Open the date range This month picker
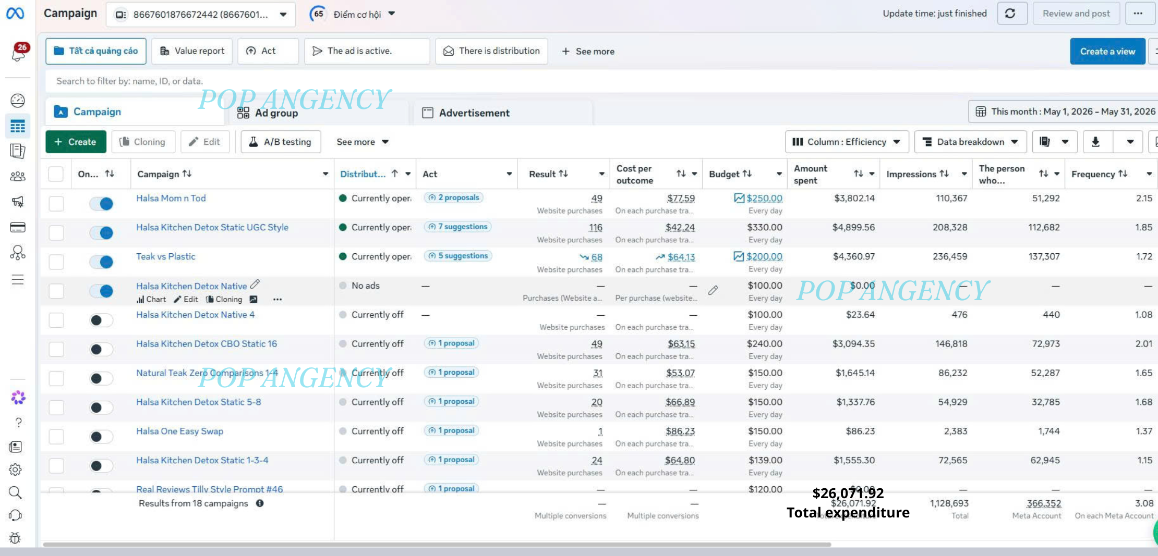 coord(1063,111)
